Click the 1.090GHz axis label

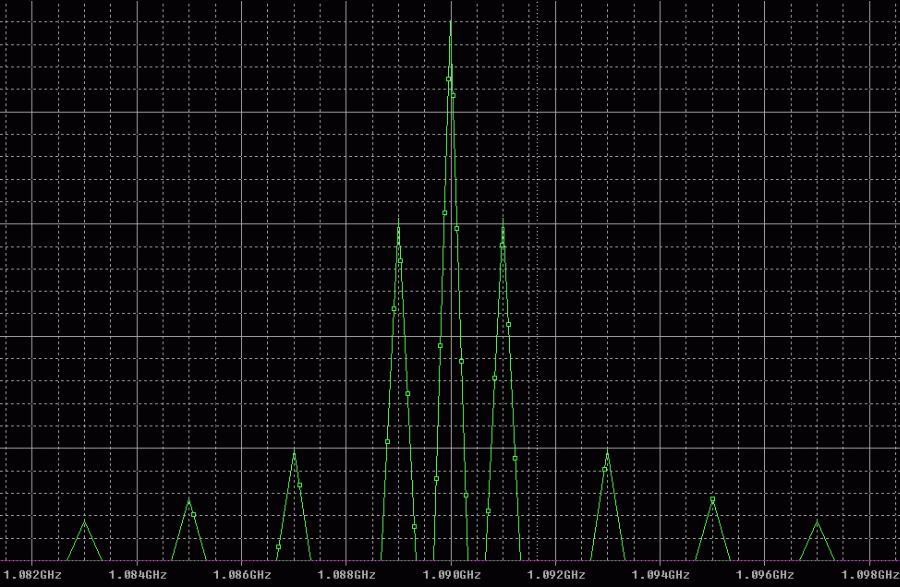(x=451, y=574)
